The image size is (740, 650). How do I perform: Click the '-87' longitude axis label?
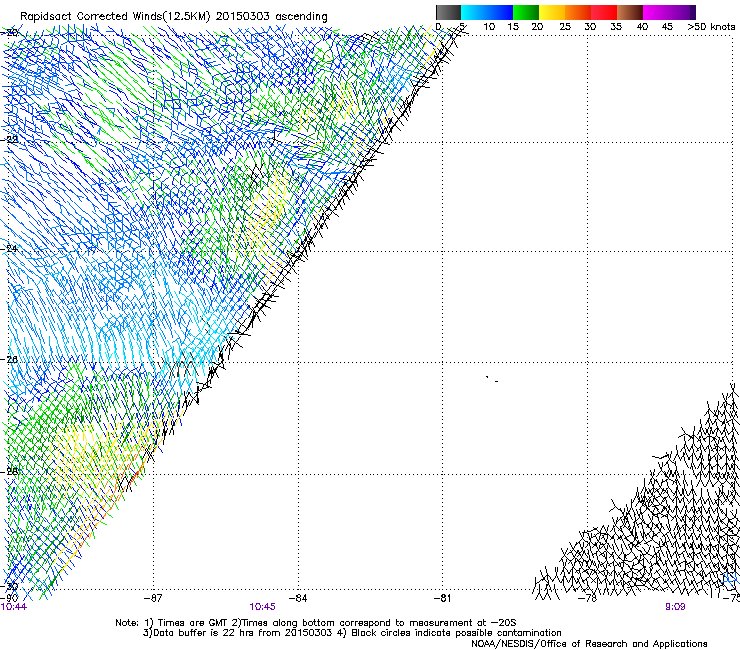point(153,598)
